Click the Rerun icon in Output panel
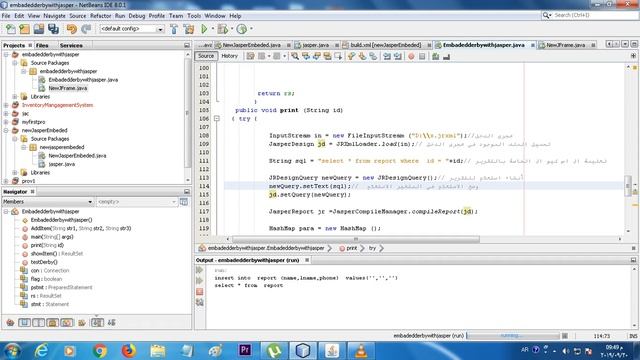The image size is (640, 360). coord(200,270)
